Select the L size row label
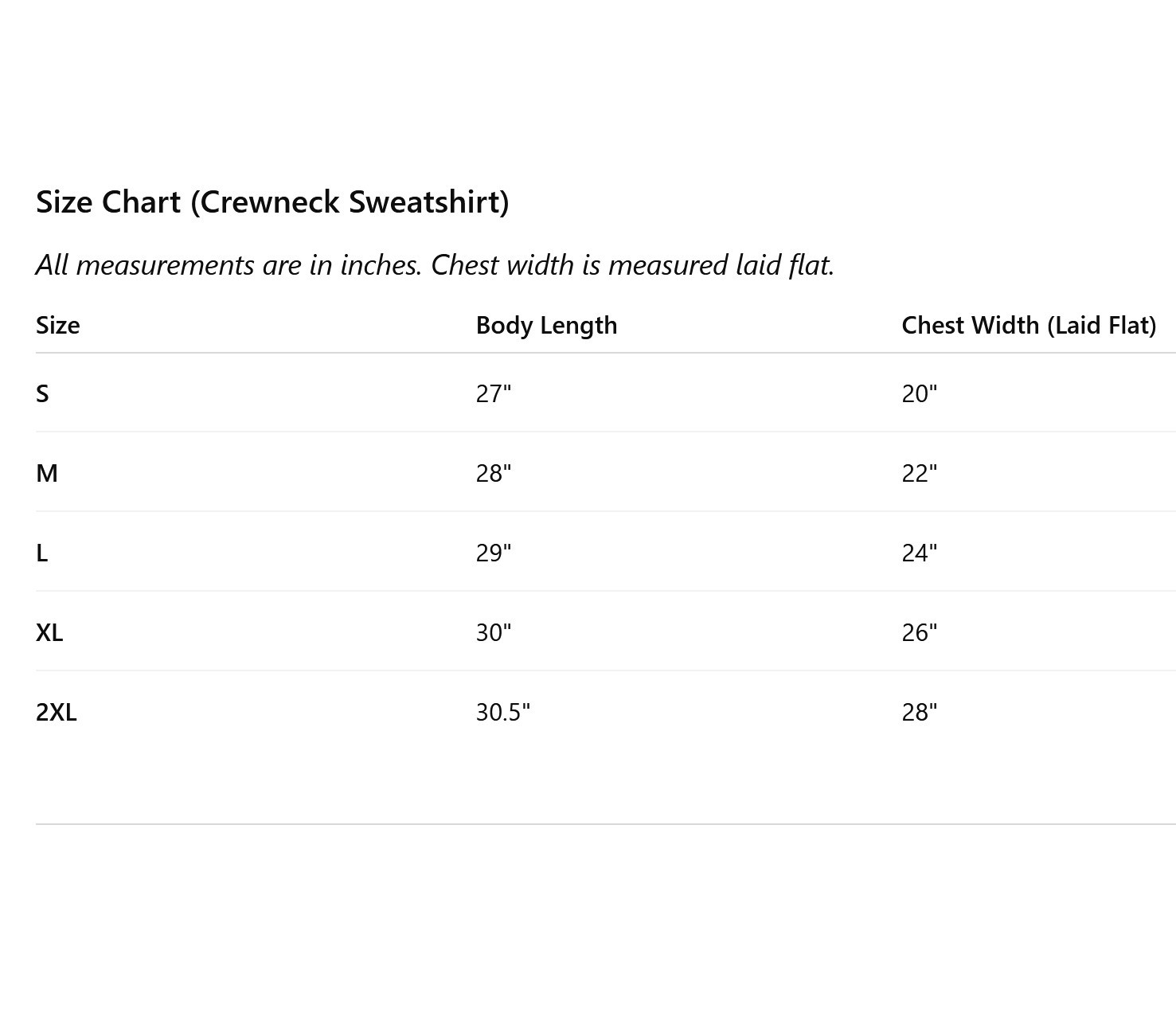 pyautogui.click(x=42, y=553)
